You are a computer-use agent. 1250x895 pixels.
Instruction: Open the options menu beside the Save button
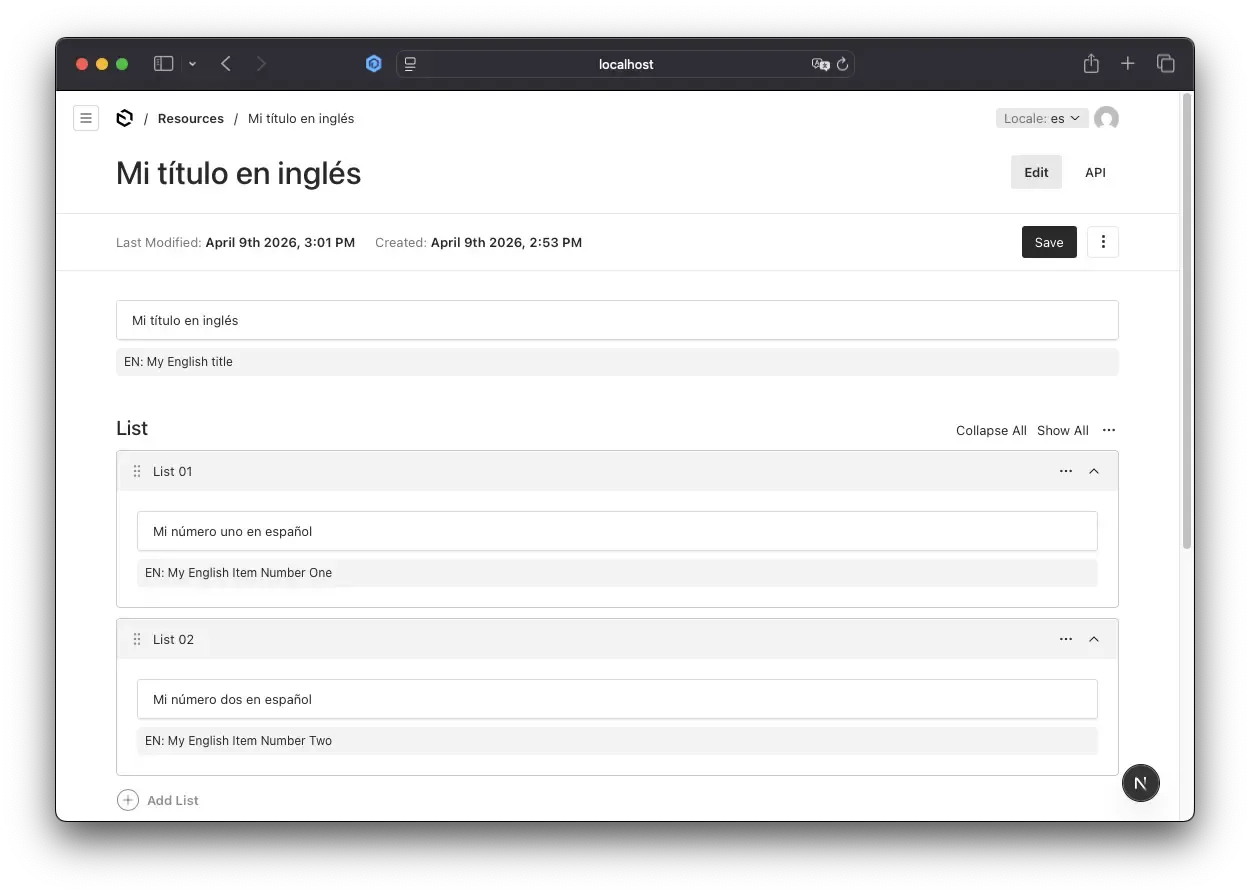coord(1102,242)
